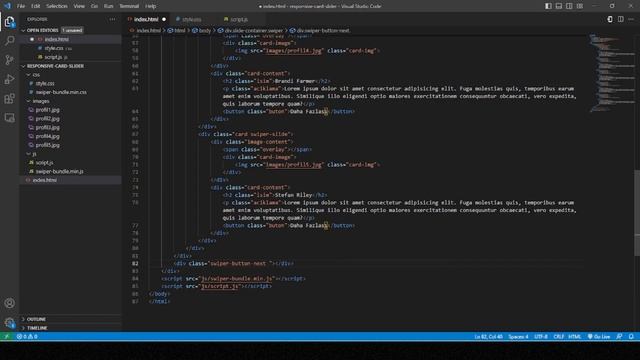Open script.js in the js folder
The height and width of the screenshot is (360, 640).
44,162
